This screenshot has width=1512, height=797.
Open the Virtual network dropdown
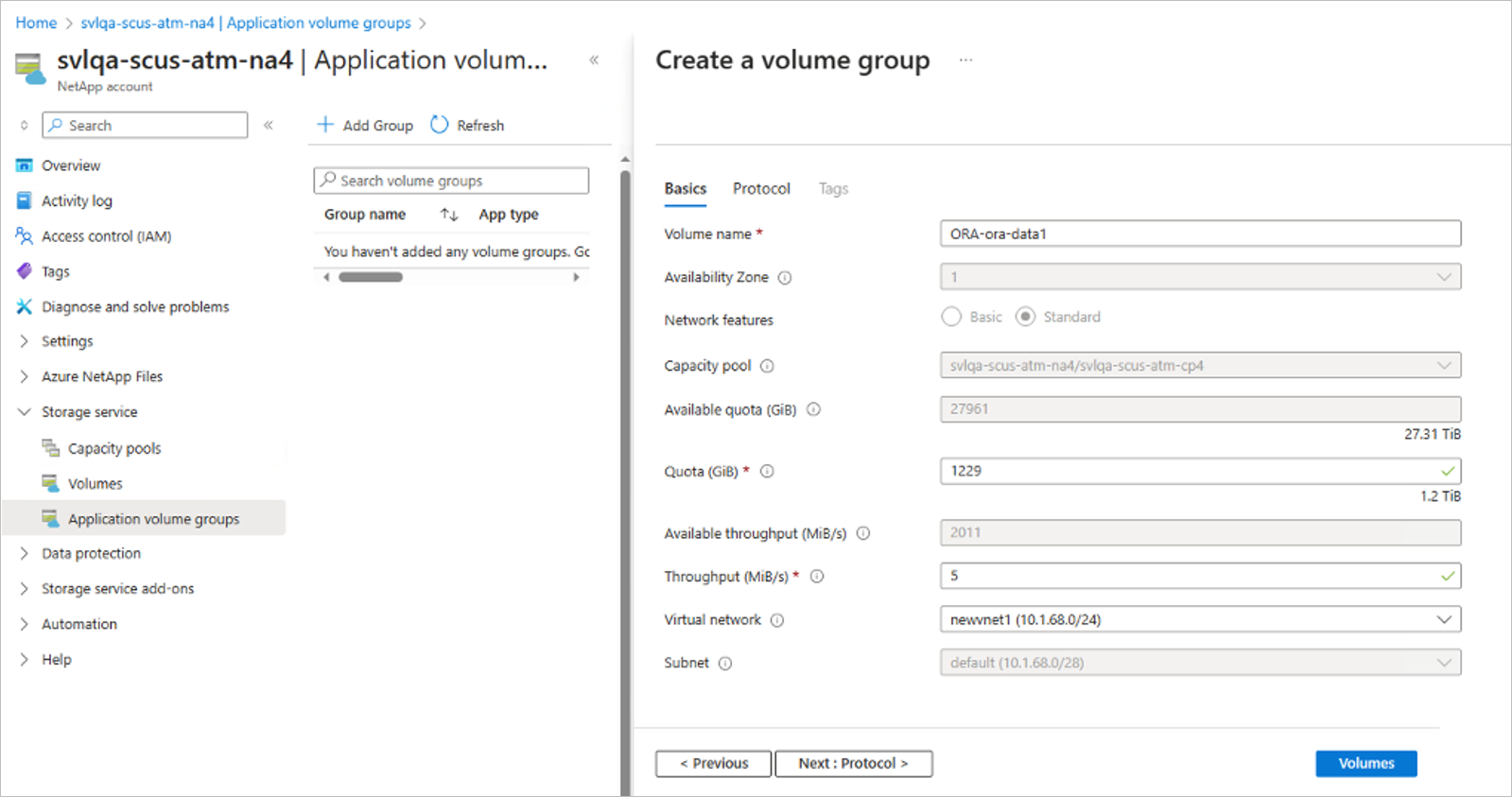(x=1200, y=619)
